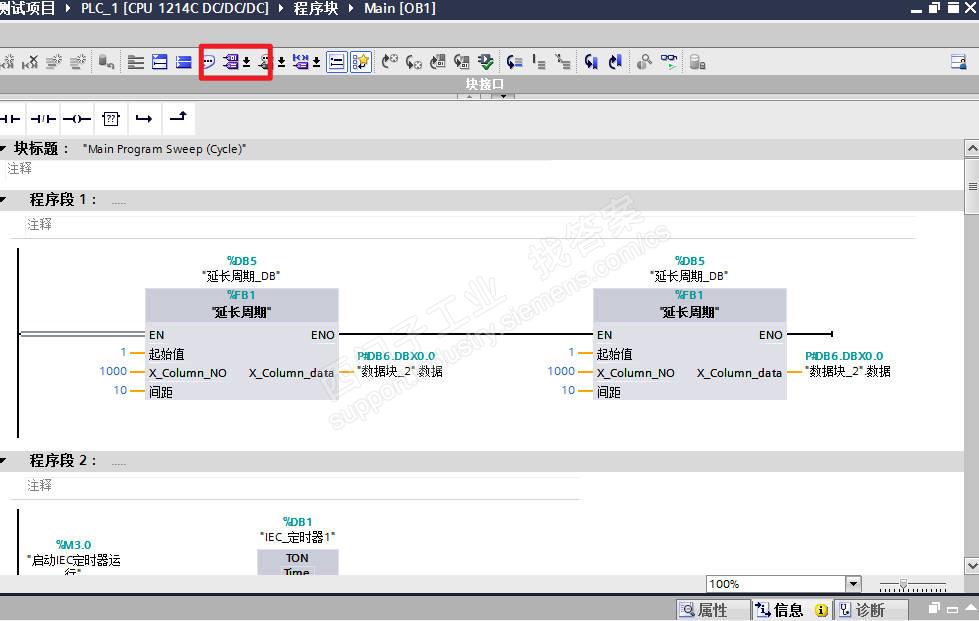Open dropdown next to contact-with-tags icon

click(x=317, y=62)
